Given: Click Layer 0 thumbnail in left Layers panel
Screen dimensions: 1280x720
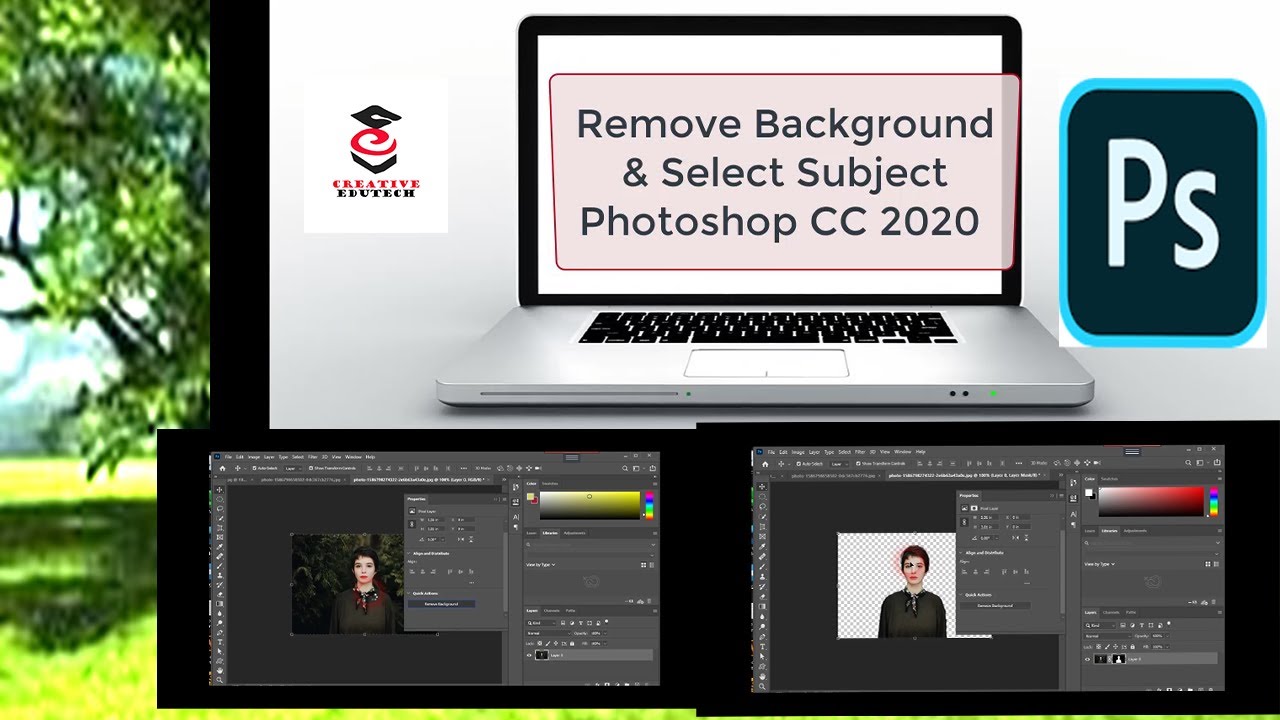Looking at the screenshot, I should pyautogui.click(x=541, y=655).
